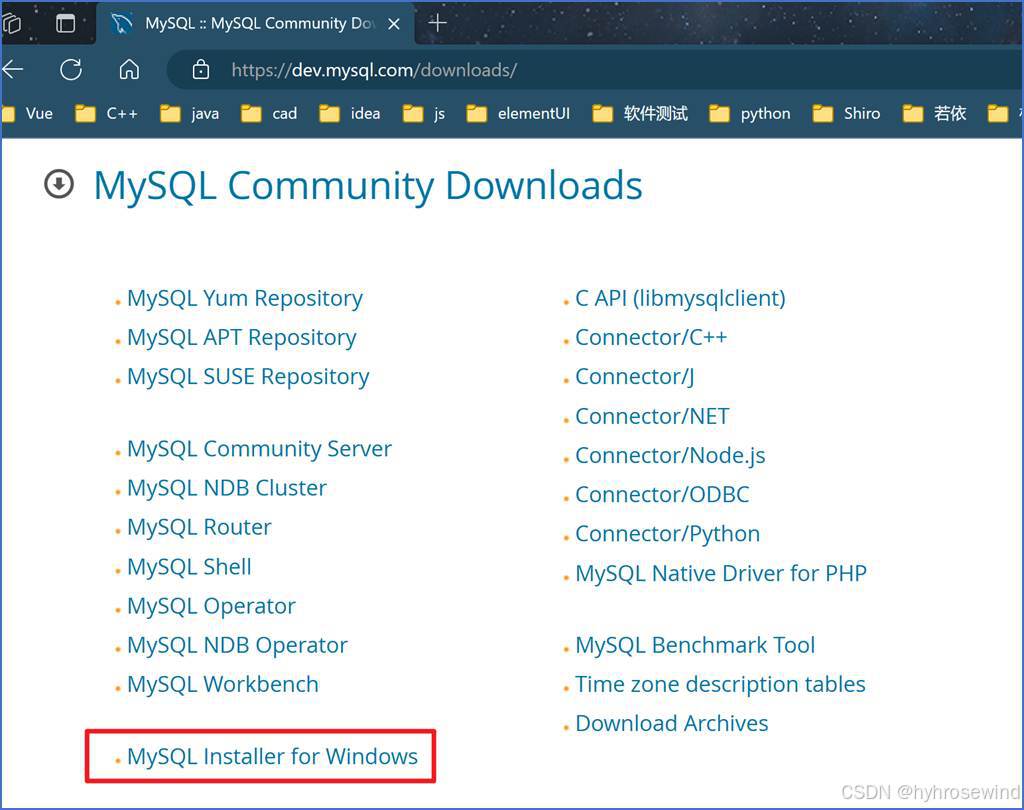Open MySQL NDB Operator link
Viewport: 1024px width, 810px height.
coord(237,645)
